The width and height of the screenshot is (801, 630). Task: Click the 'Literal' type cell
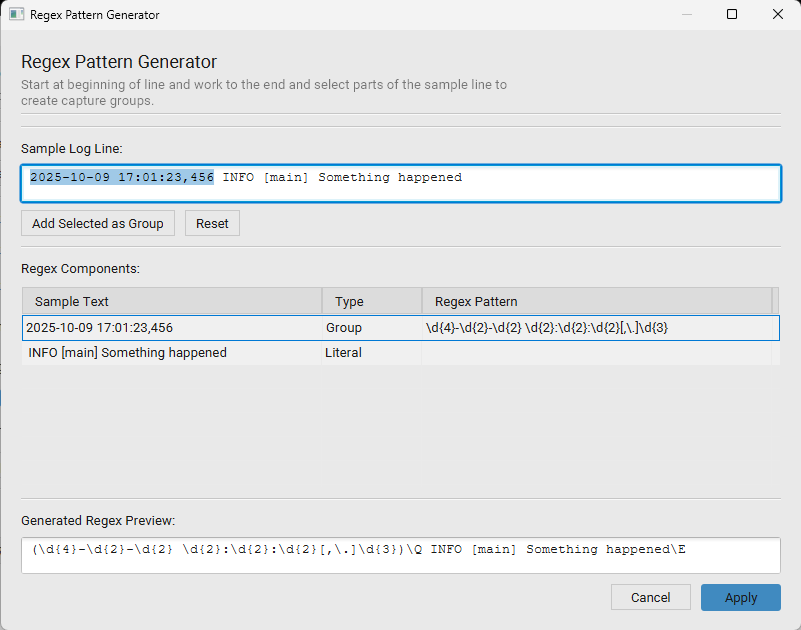pos(372,353)
